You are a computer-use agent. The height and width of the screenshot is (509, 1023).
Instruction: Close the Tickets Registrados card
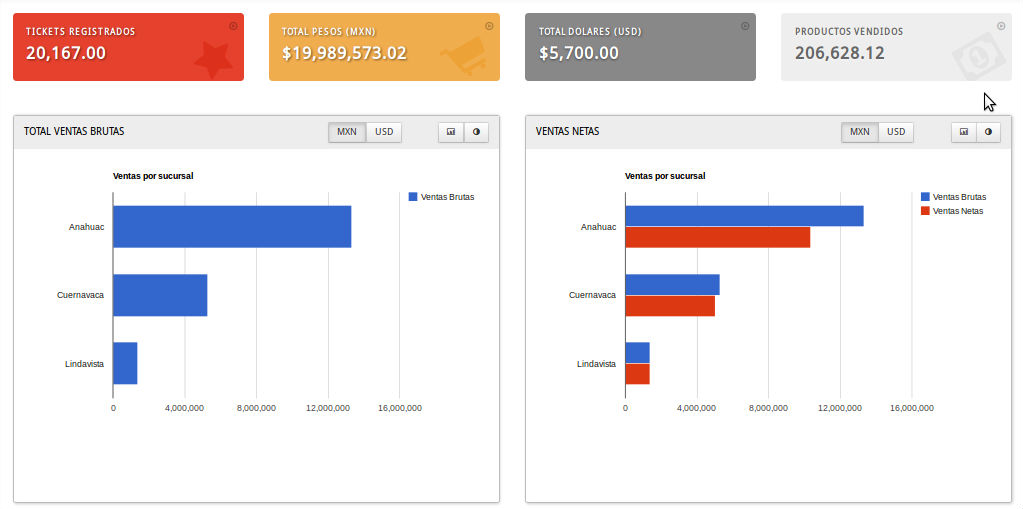coord(233,26)
